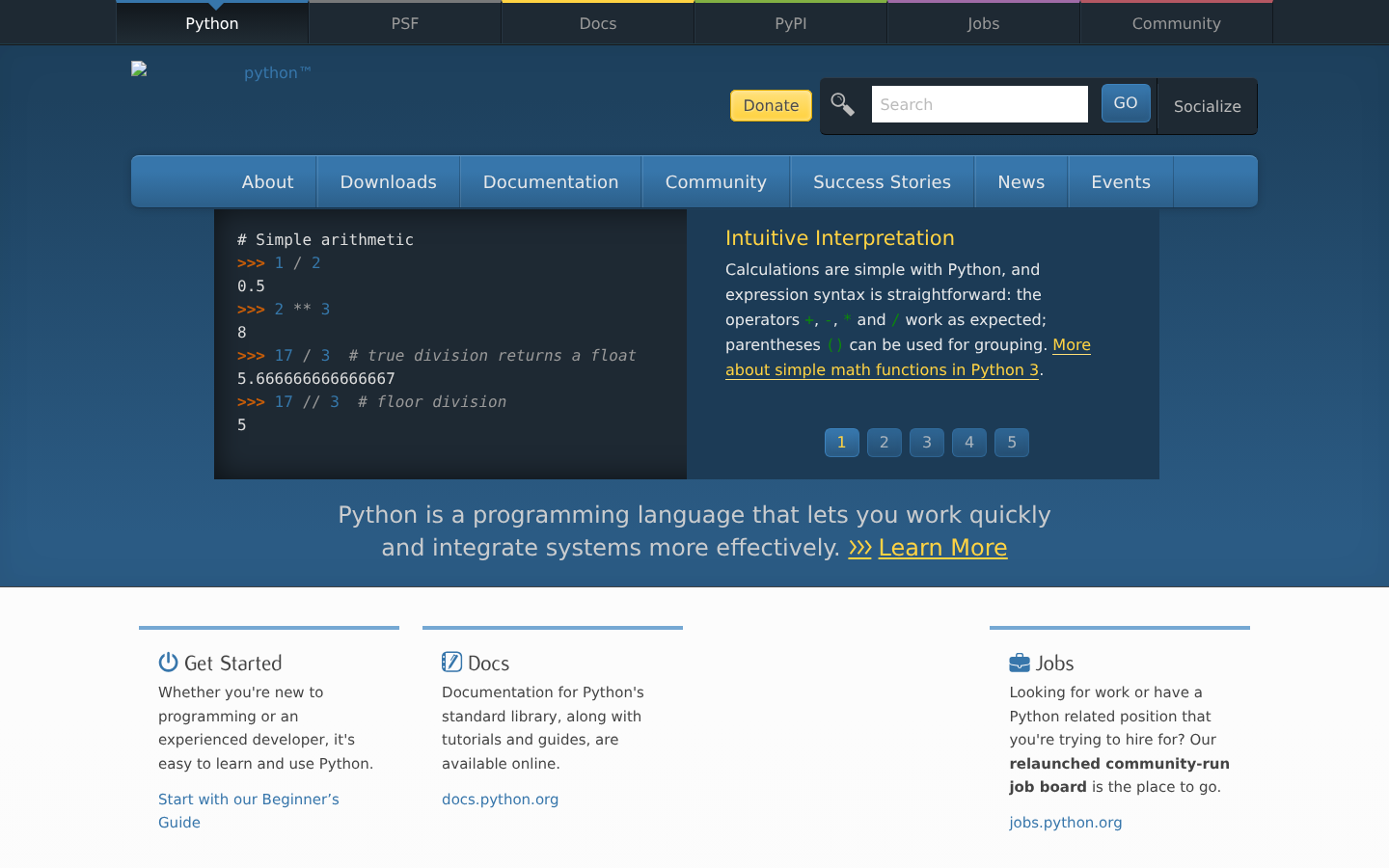1389x868 pixels.
Task: Show slide 2 of the code carousel
Action: click(885, 443)
